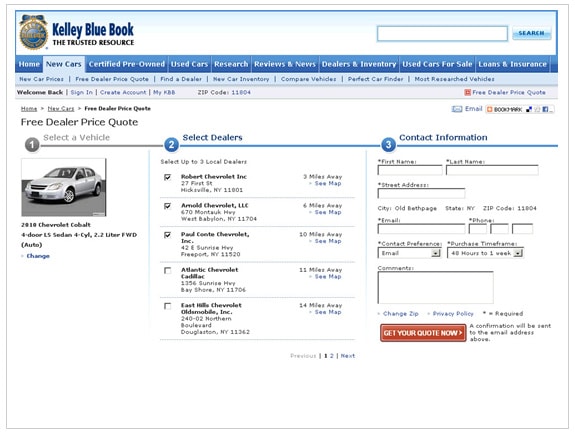Click the First Name field
Image resolution: width=575 pixels, height=434 pixels.
pyautogui.click(x=410, y=170)
